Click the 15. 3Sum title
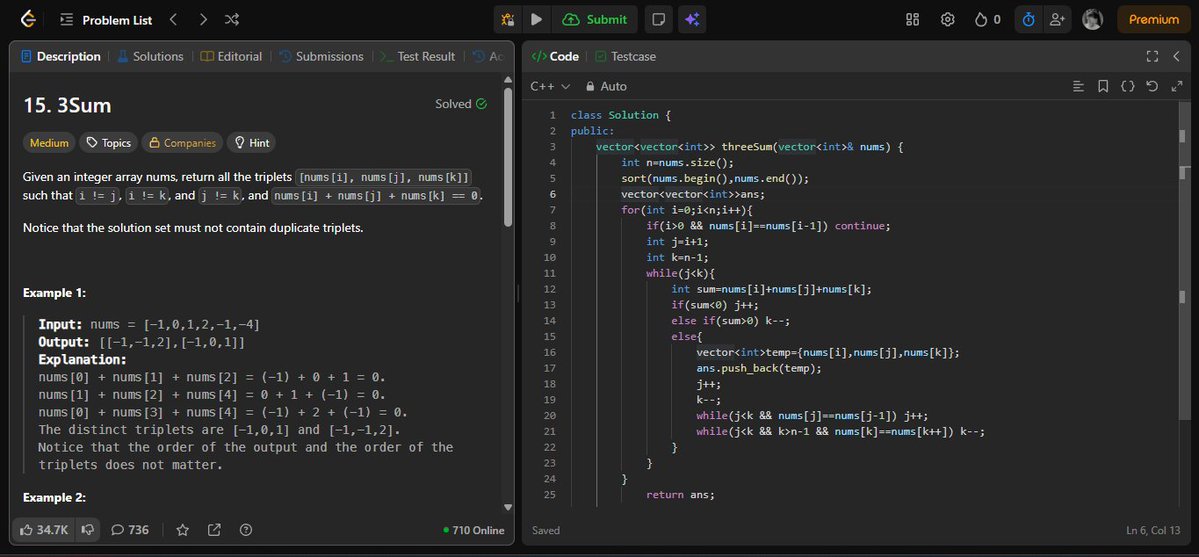The width and height of the screenshot is (1199, 557). point(67,106)
